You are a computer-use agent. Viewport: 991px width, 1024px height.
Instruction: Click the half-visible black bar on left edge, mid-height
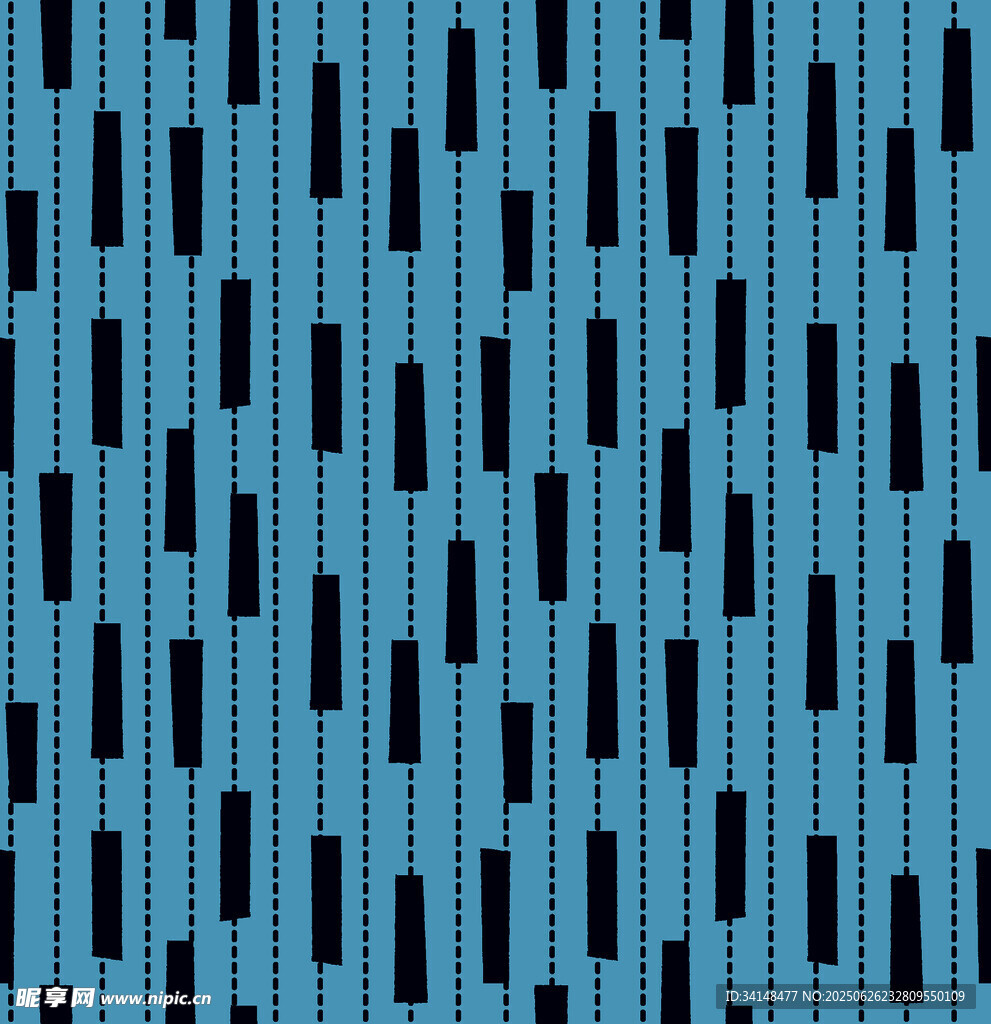pyautogui.click(x=5, y=404)
